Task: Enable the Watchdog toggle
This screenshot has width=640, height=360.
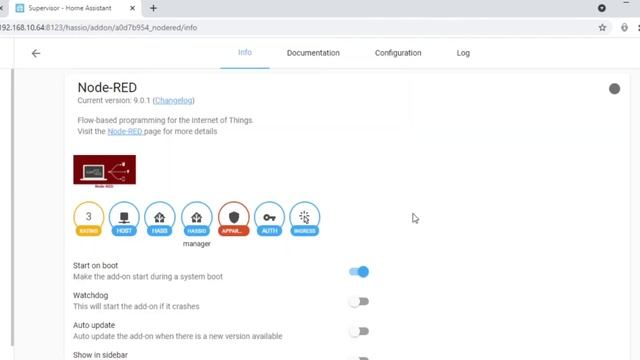Action: (359, 302)
